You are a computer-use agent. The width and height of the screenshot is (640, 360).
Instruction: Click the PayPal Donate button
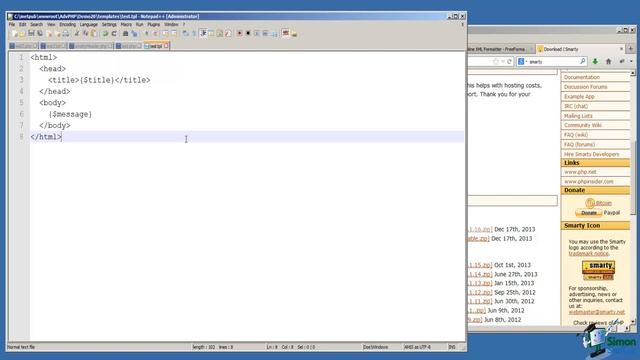click(x=589, y=213)
